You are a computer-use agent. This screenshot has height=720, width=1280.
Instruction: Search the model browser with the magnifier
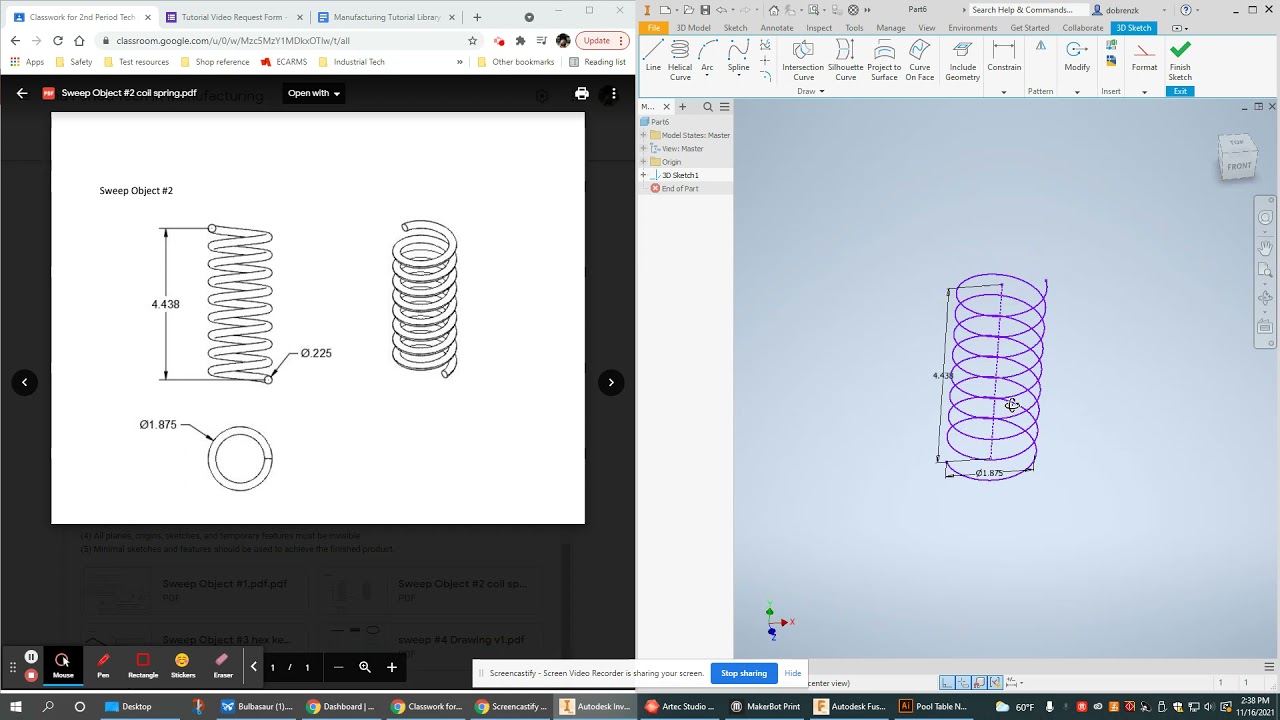click(x=708, y=107)
